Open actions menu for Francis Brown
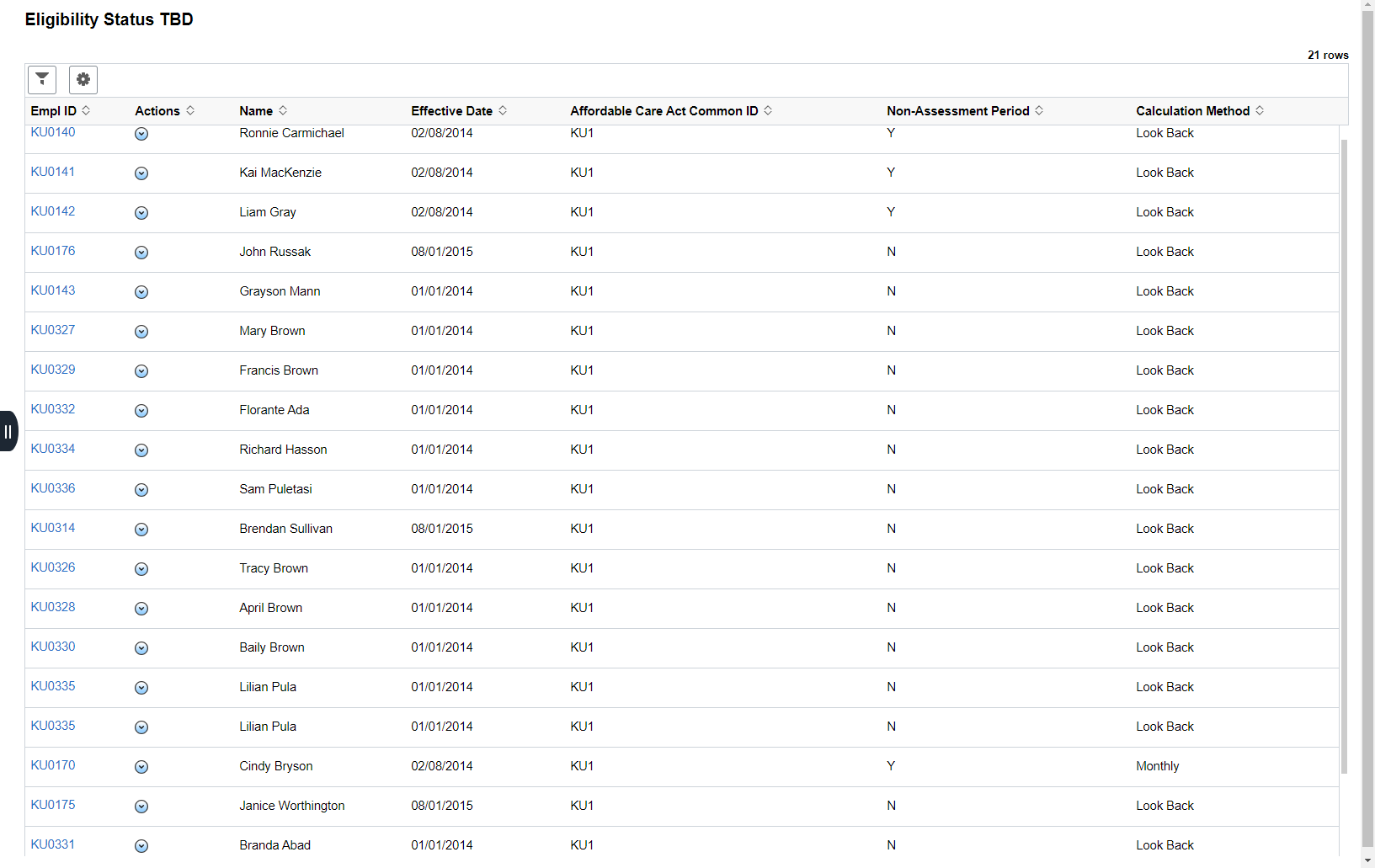Image resolution: width=1375 pixels, height=868 pixels. coord(141,371)
